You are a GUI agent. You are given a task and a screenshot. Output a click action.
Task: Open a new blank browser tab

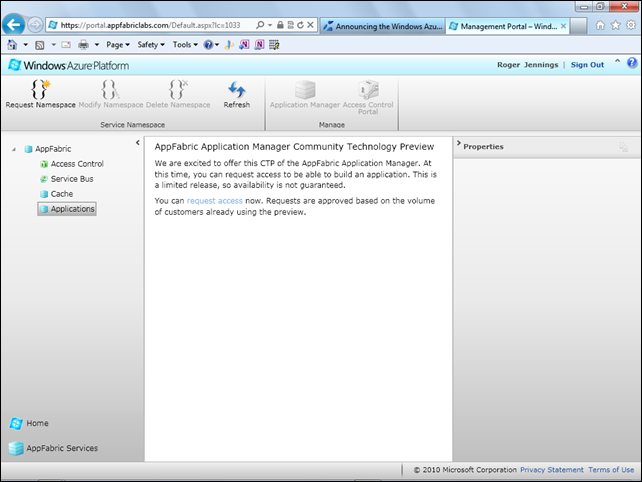click(x=579, y=26)
